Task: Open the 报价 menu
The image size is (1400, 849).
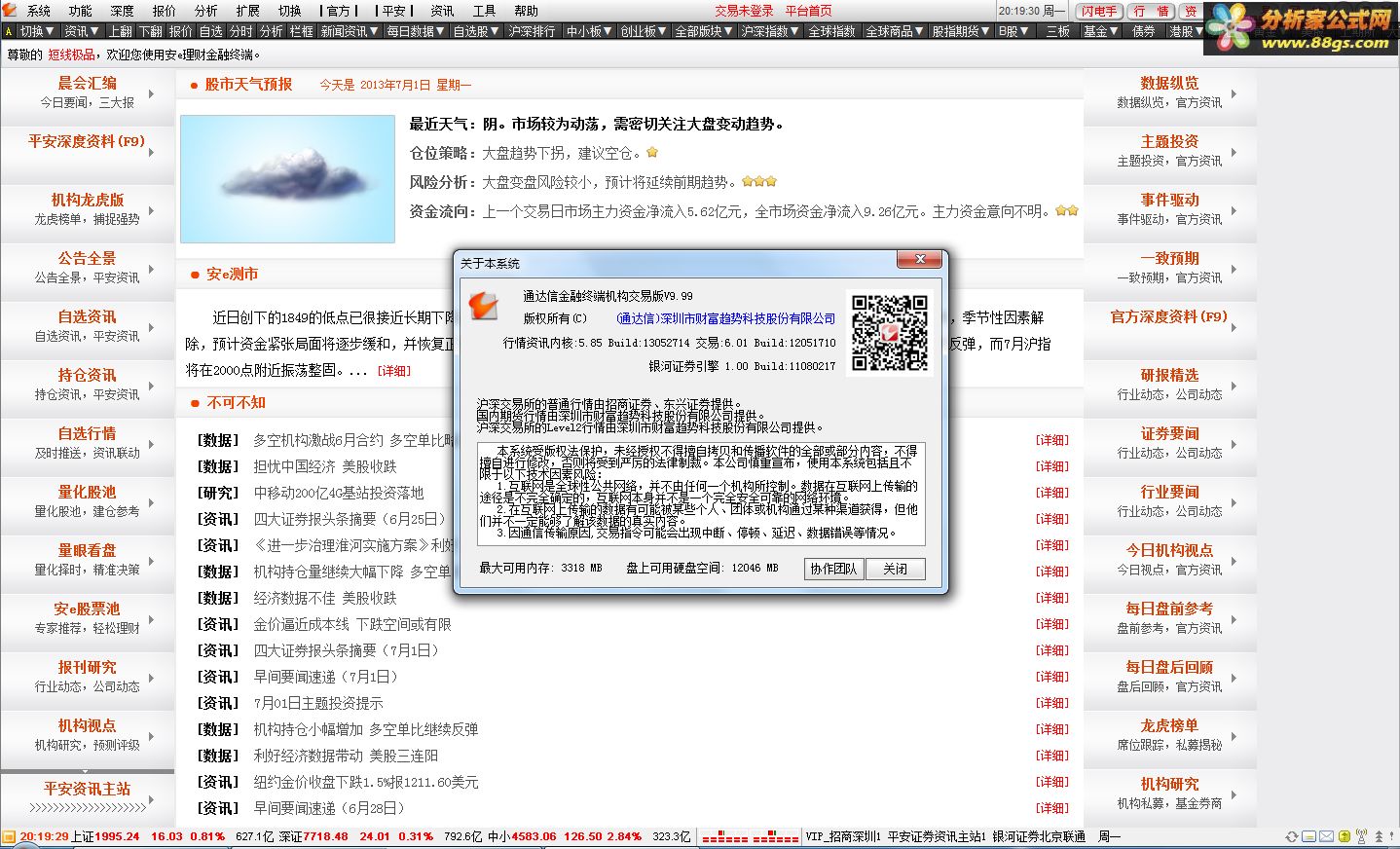Action: (165, 11)
